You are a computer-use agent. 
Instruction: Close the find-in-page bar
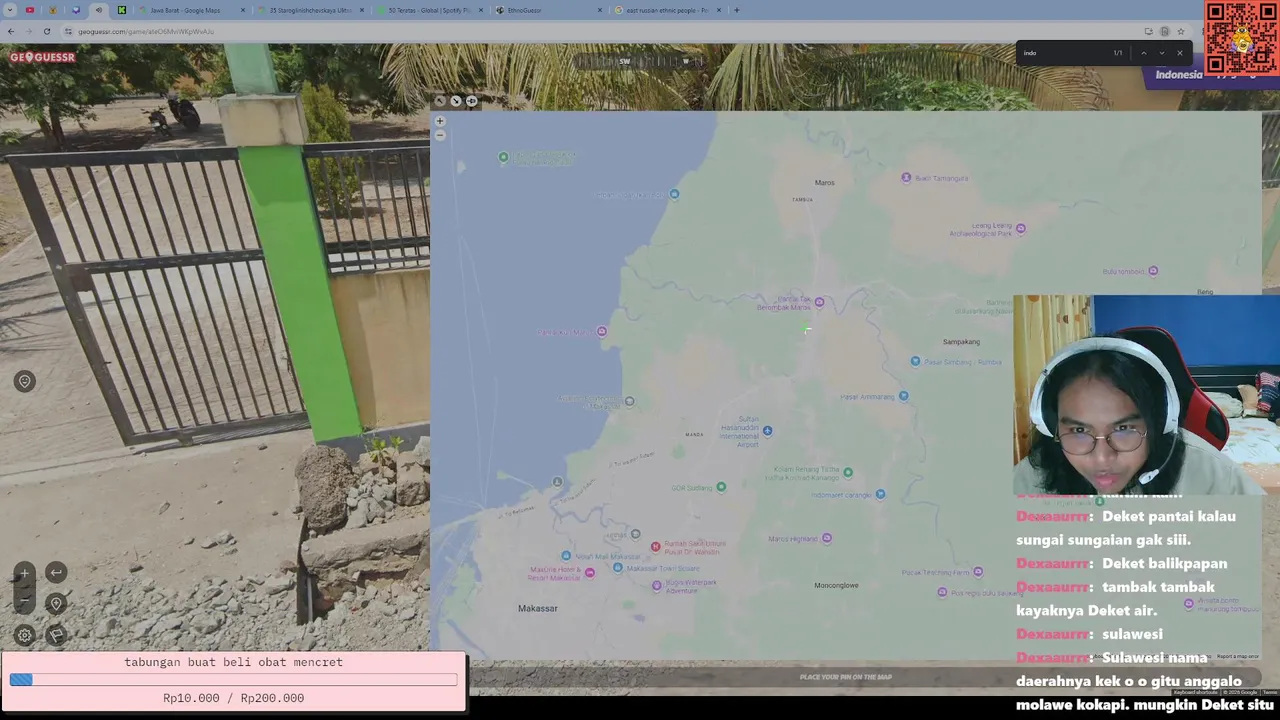click(x=1179, y=53)
